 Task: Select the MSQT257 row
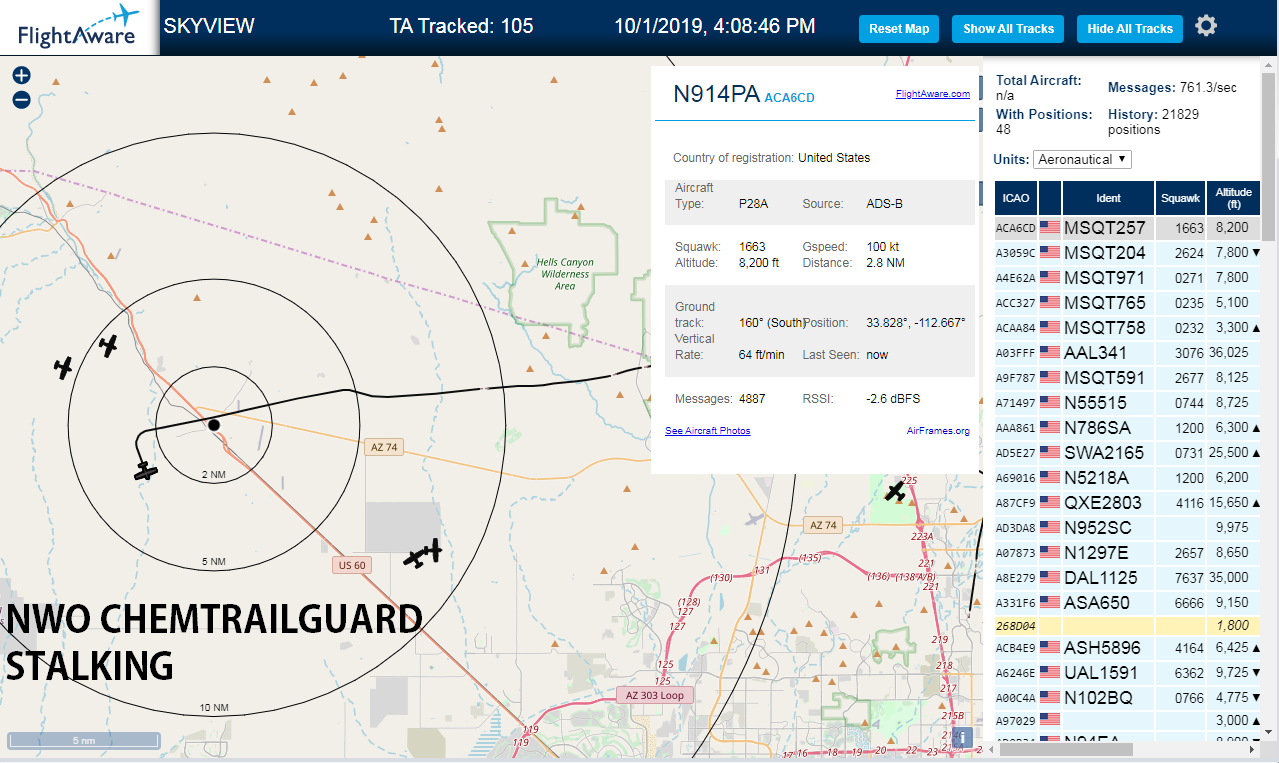coord(1127,228)
